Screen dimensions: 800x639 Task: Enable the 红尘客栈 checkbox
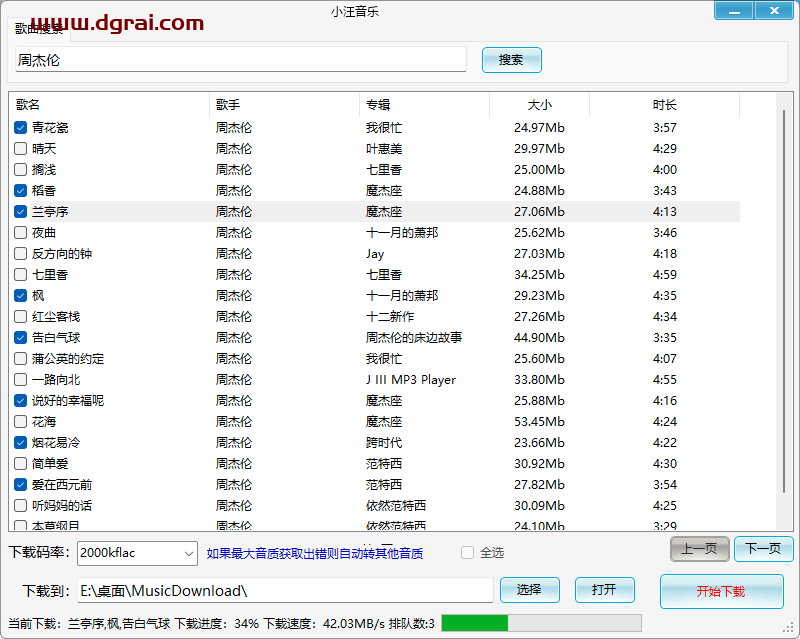point(20,316)
